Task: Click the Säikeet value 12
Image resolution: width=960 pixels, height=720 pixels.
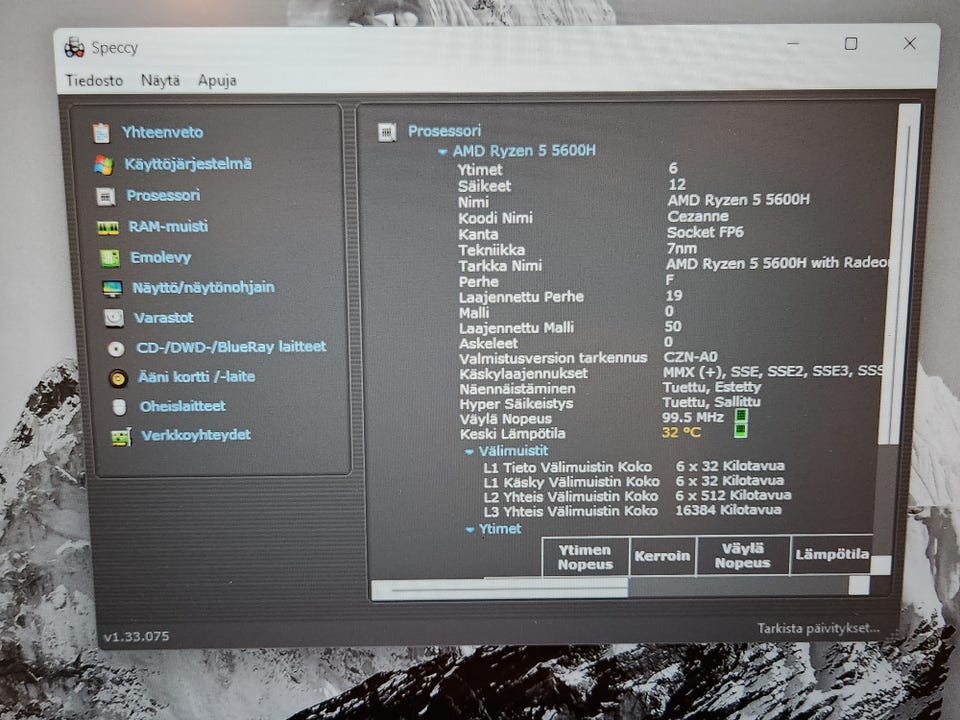Action: coord(677,184)
